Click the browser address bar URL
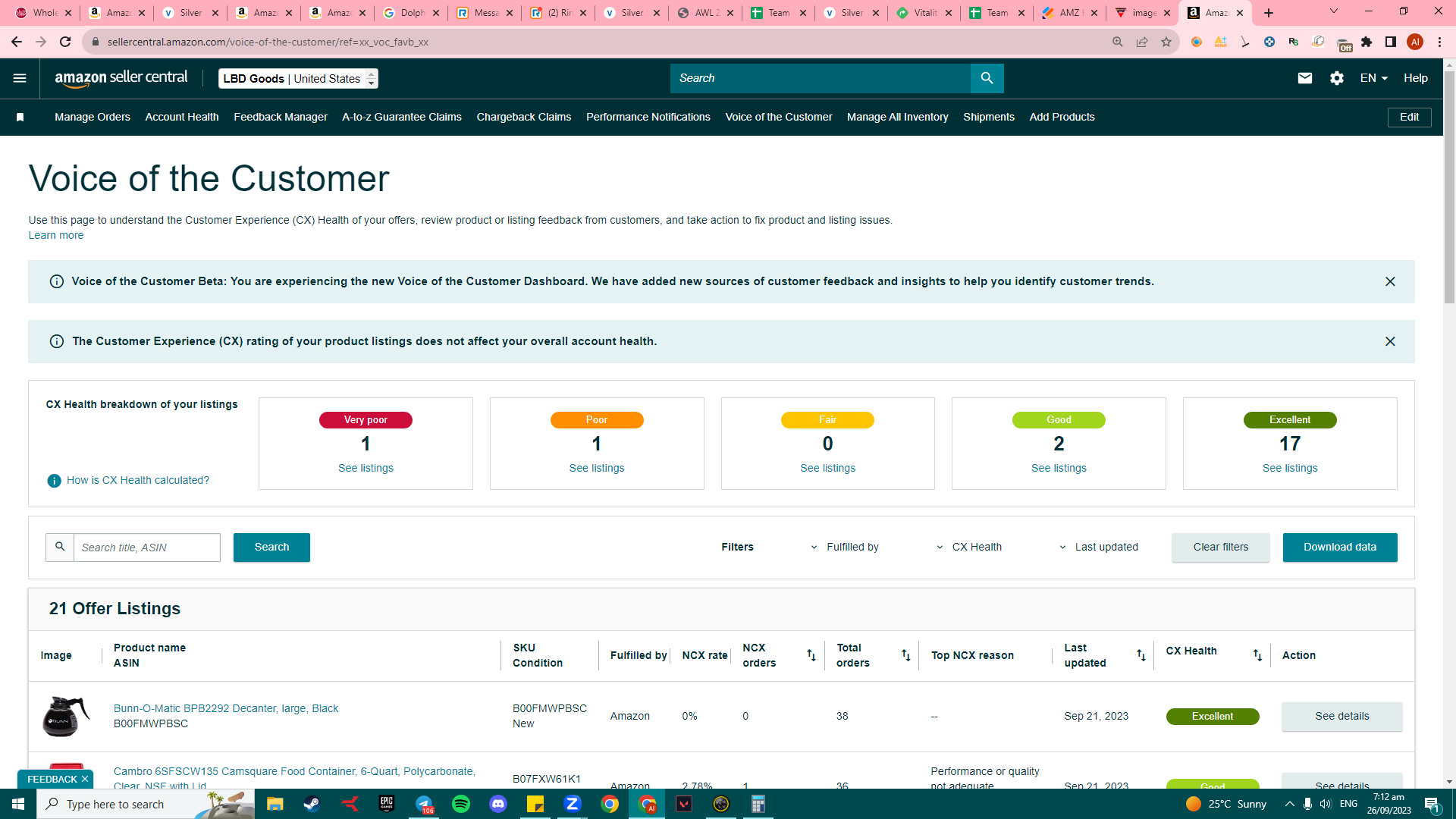The width and height of the screenshot is (1456, 819). (268, 42)
